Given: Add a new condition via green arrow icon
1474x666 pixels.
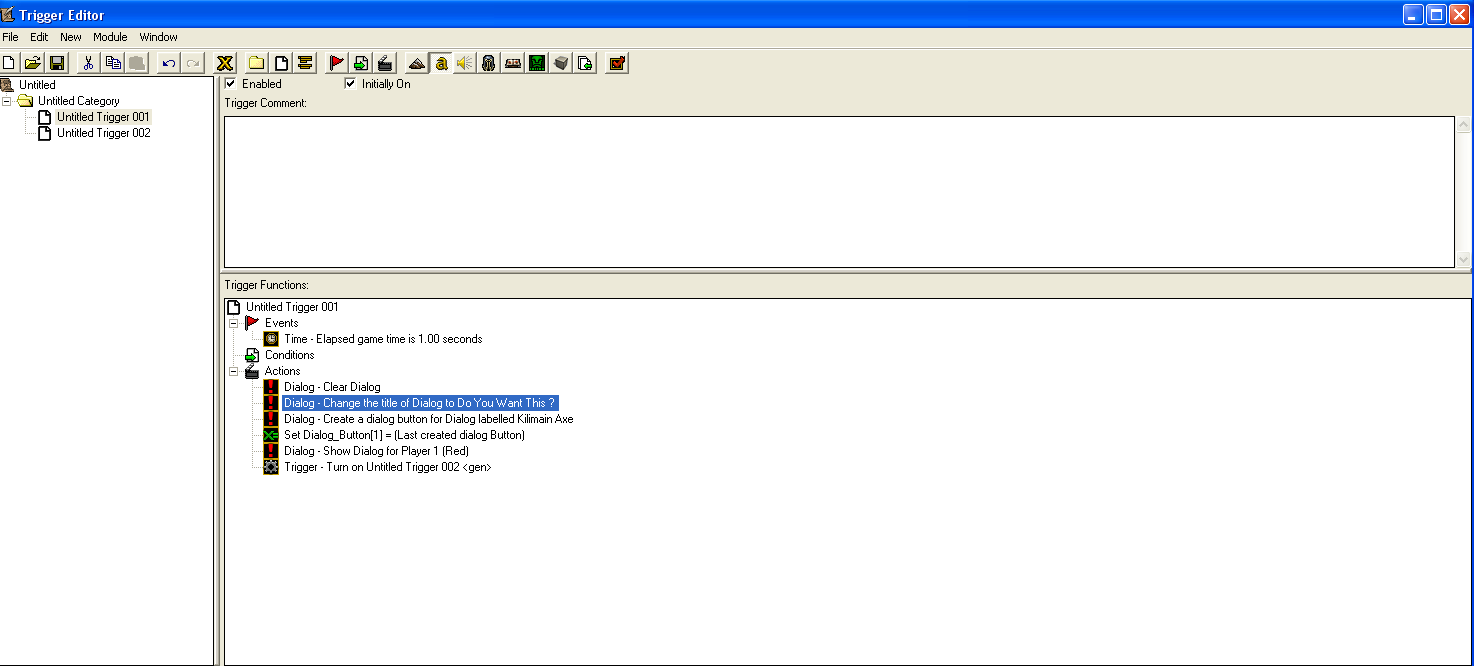Looking at the screenshot, I should pyautogui.click(x=360, y=63).
